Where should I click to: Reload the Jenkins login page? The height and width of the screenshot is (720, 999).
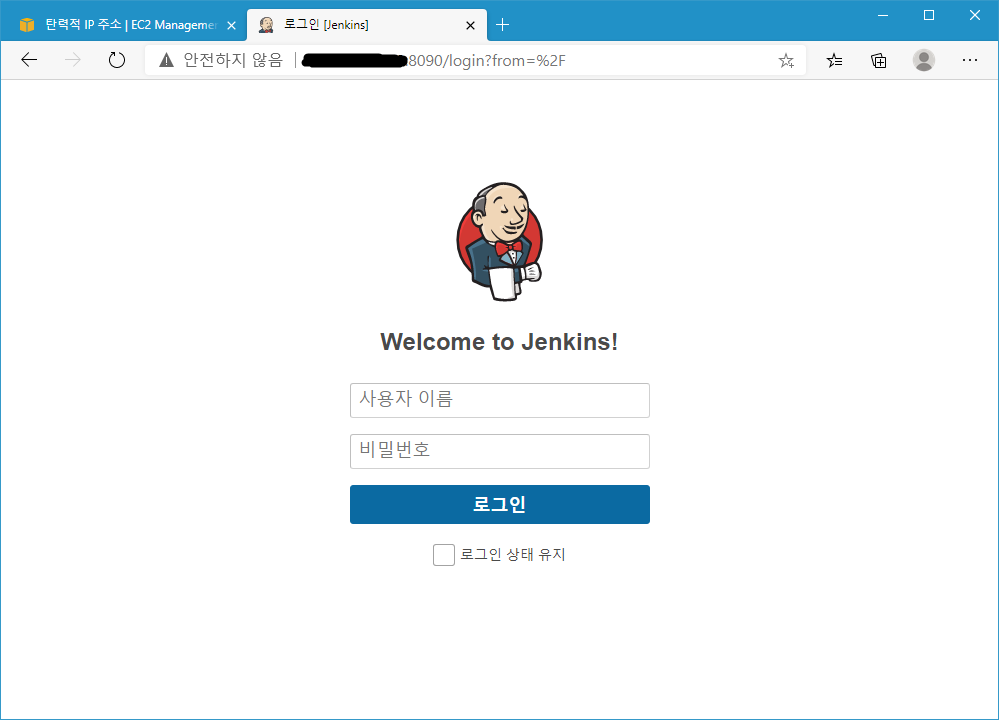click(117, 60)
